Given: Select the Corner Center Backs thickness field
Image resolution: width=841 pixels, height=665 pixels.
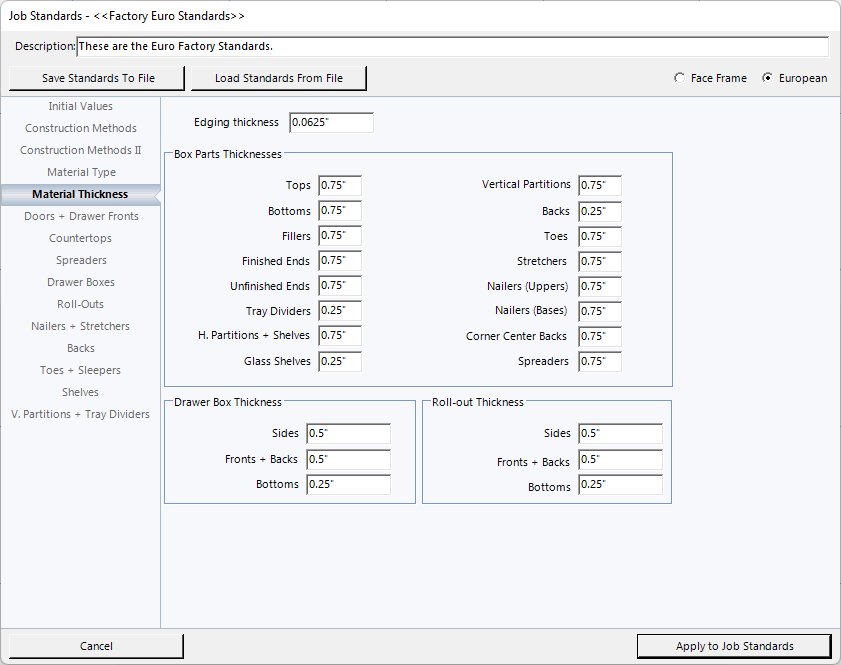Looking at the screenshot, I should coord(600,336).
